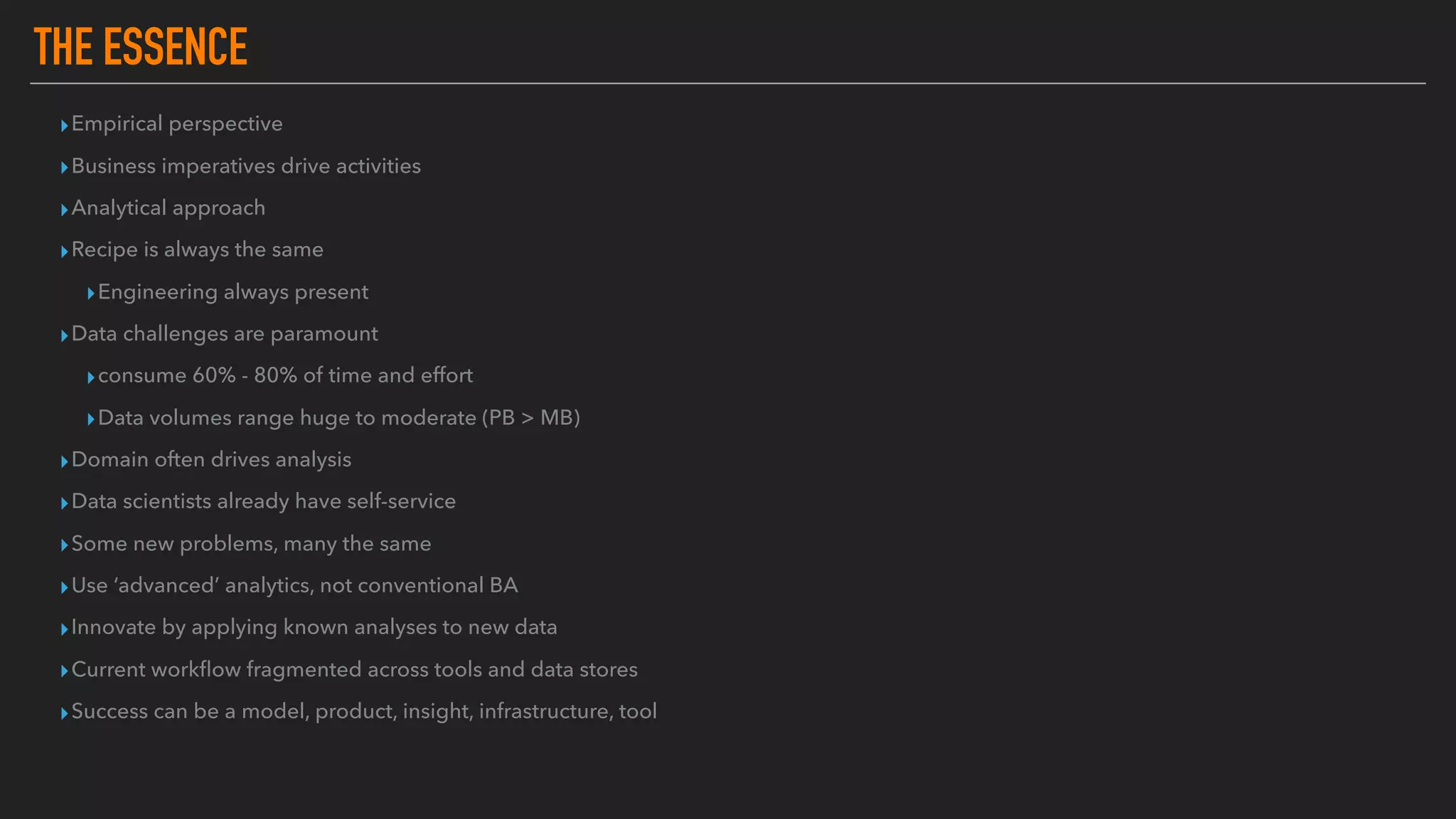Click THE ESSENCE slide title
The height and width of the screenshot is (819, 1456).
click(x=141, y=47)
